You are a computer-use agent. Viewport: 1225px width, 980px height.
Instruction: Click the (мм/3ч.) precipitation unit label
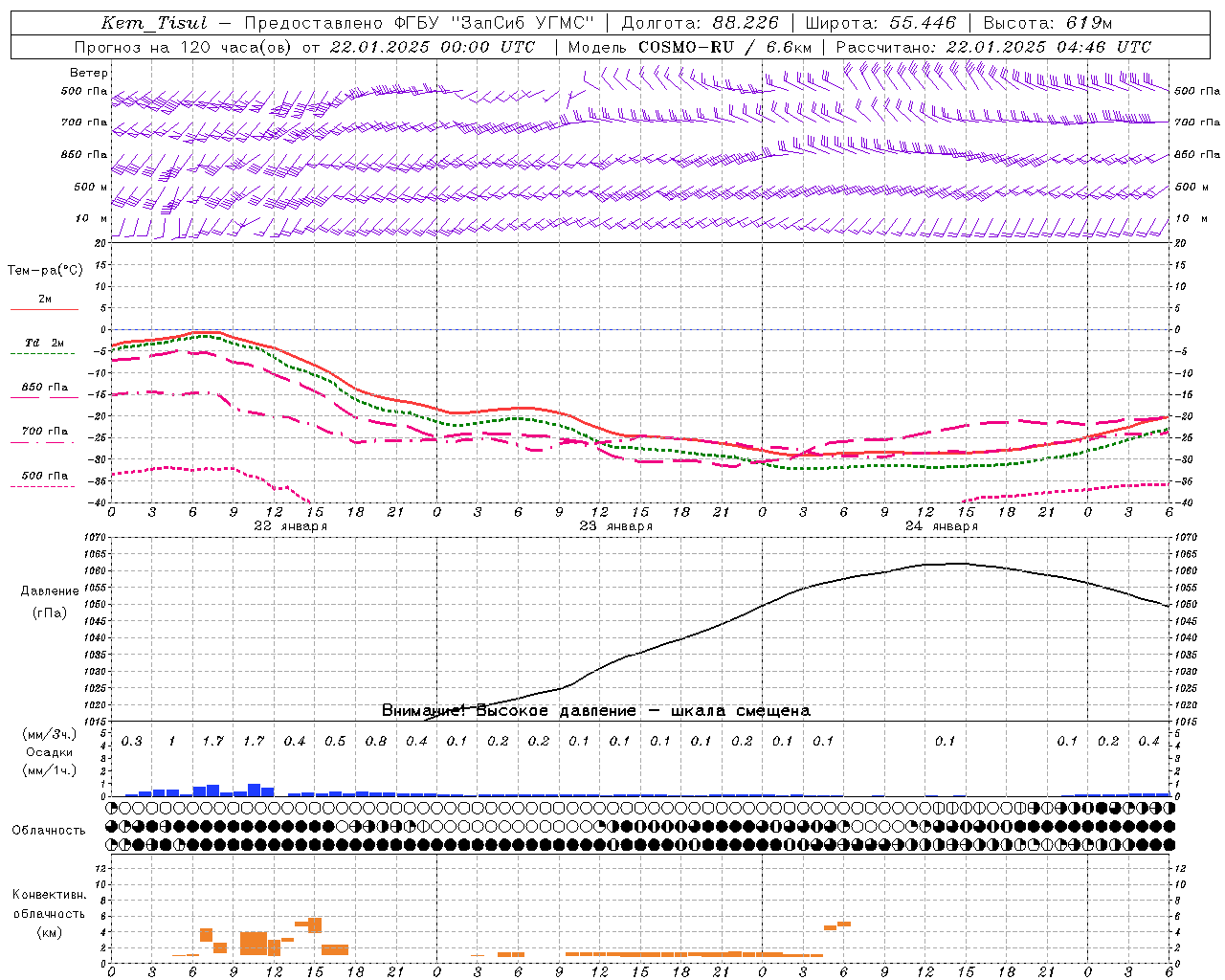[x=50, y=734]
